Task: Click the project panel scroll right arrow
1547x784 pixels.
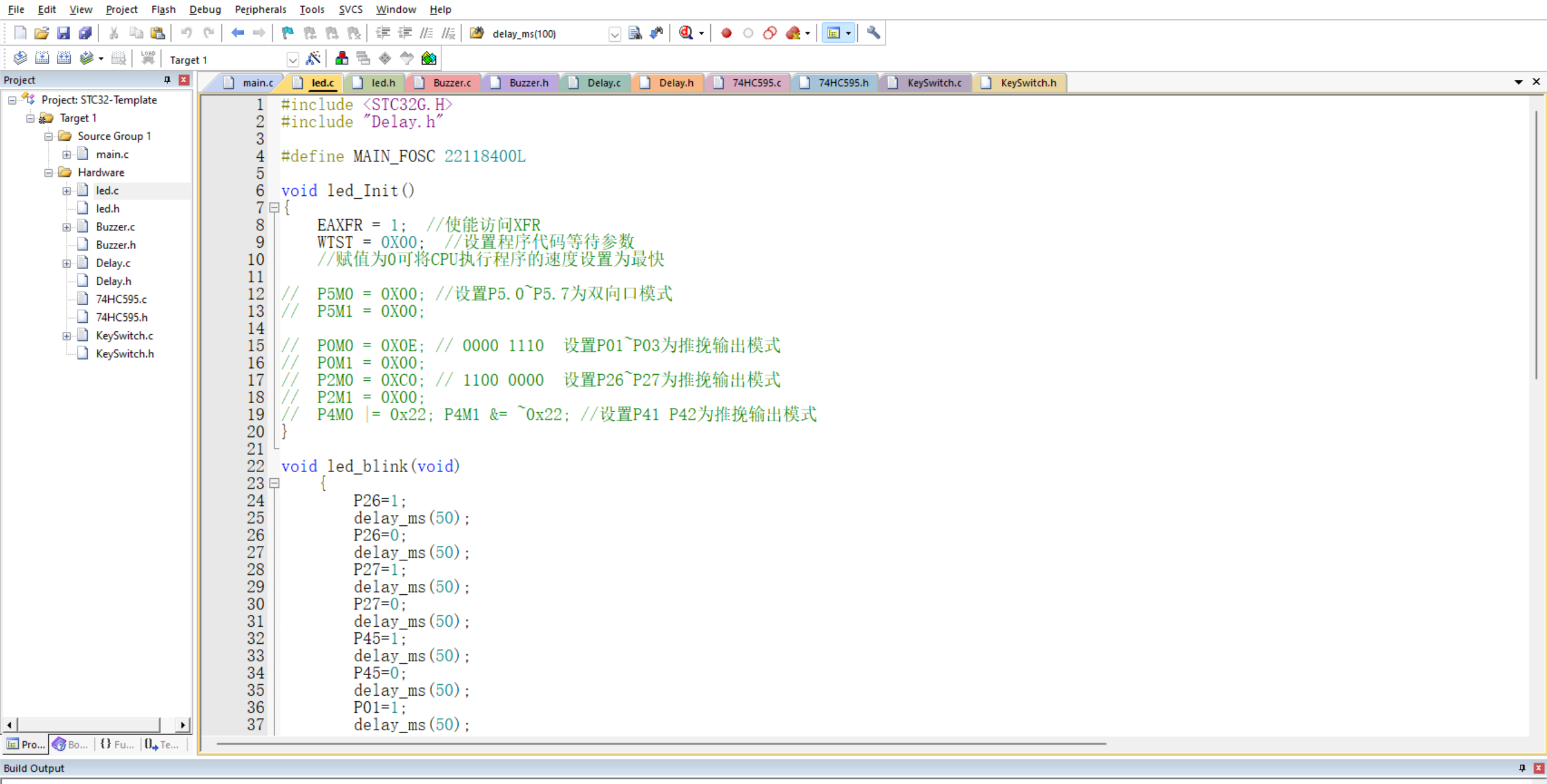Action: (x=183, y=724)
